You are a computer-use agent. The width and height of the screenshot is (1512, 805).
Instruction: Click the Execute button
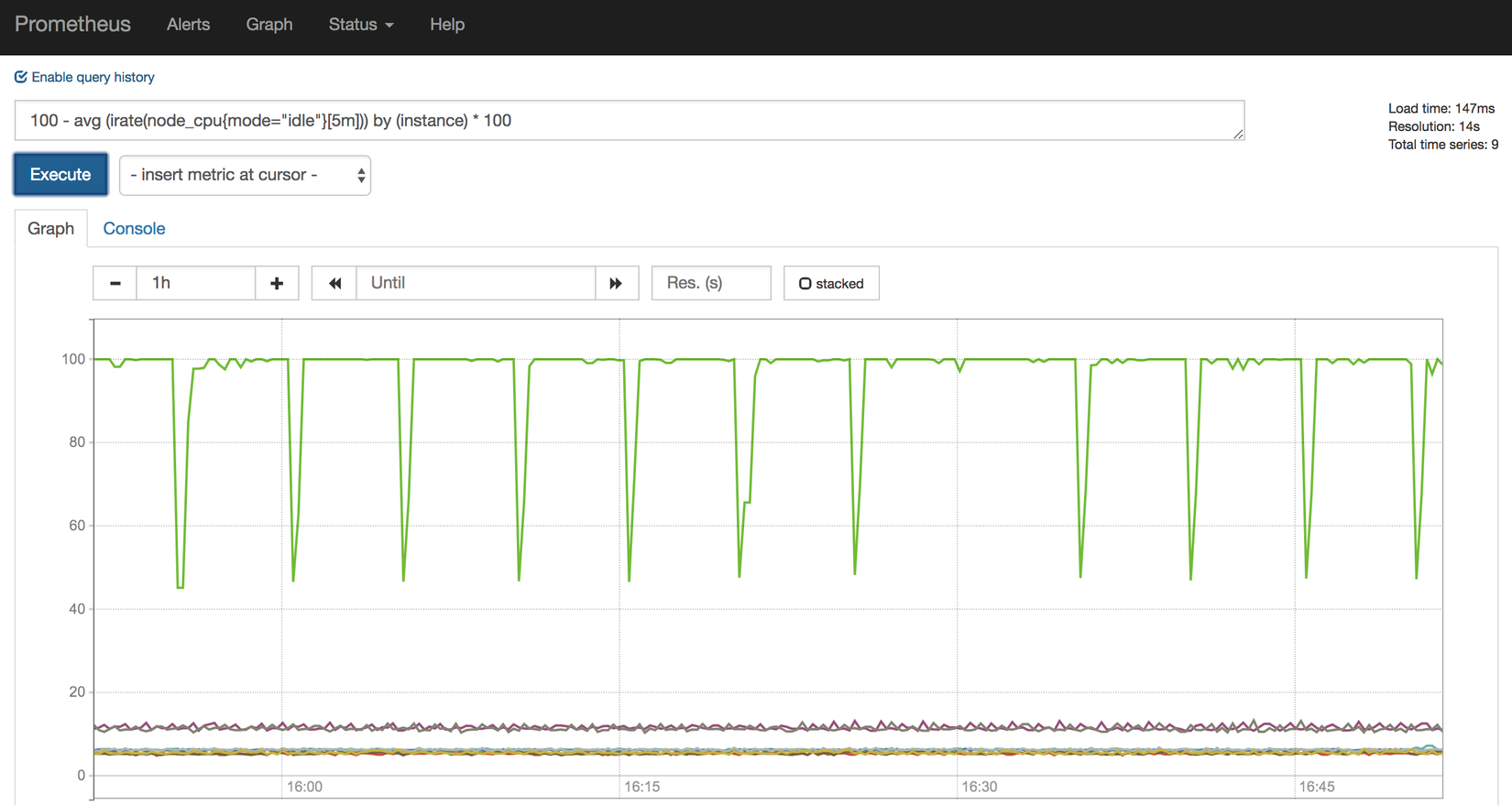pyautogui.click(x=60, y=174)
